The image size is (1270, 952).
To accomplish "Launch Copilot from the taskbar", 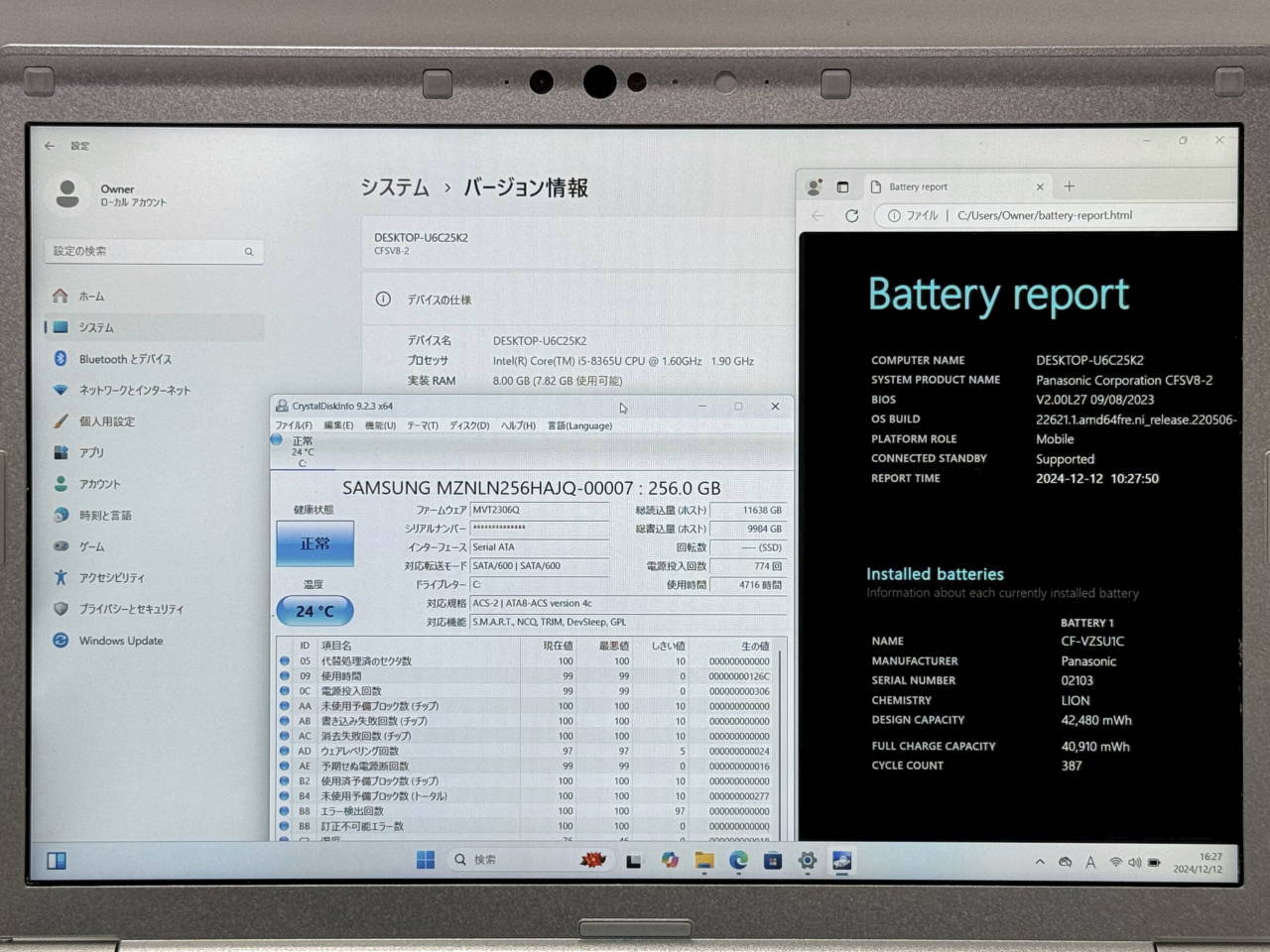I will pyautogui.click(x=670, y=860).
